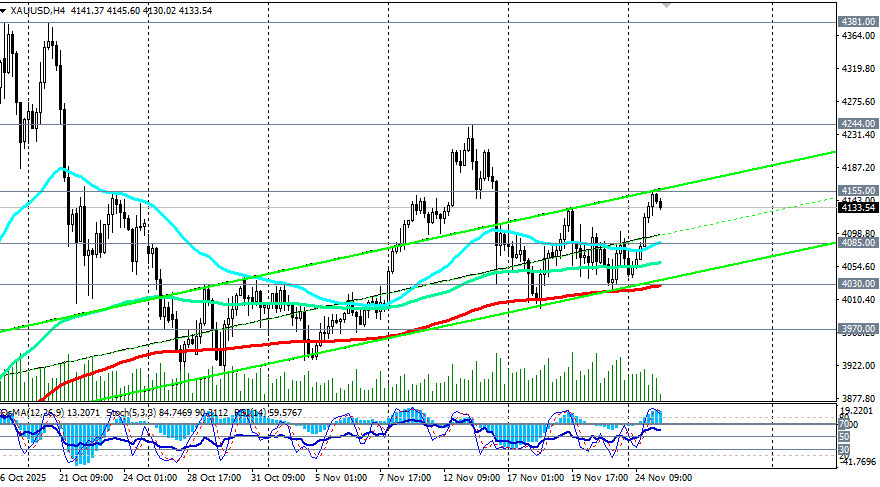Click the OsMA(12,26,9) indicator label

point(33,413)
